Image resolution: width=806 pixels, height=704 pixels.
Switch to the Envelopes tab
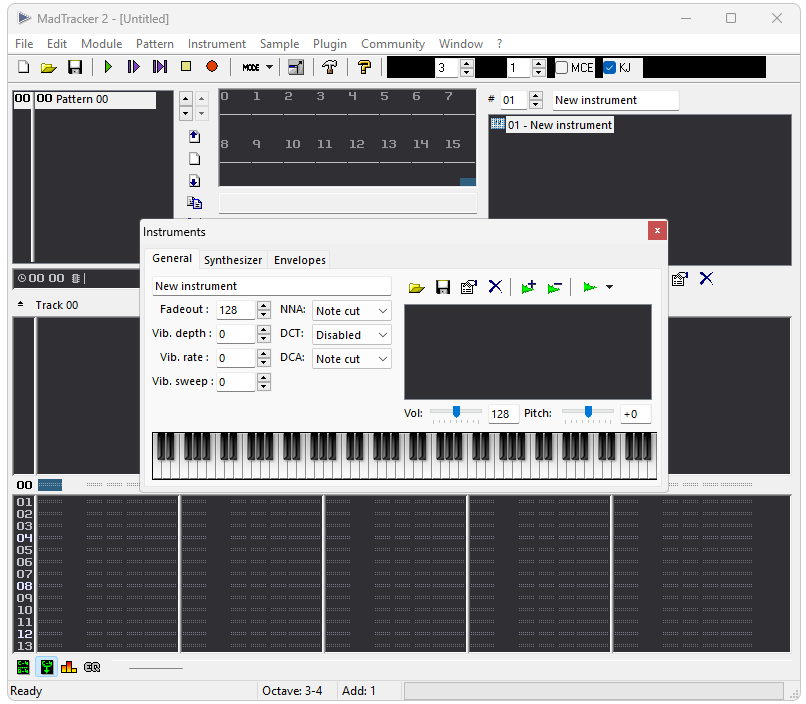pos(300,260)
